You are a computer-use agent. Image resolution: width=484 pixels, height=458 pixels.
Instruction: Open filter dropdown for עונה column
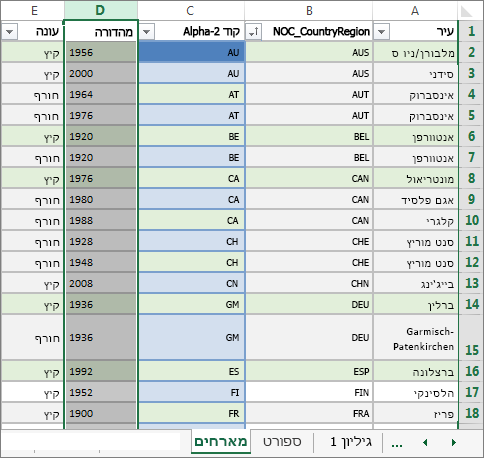pyautogui.click(x=10, y=32)
